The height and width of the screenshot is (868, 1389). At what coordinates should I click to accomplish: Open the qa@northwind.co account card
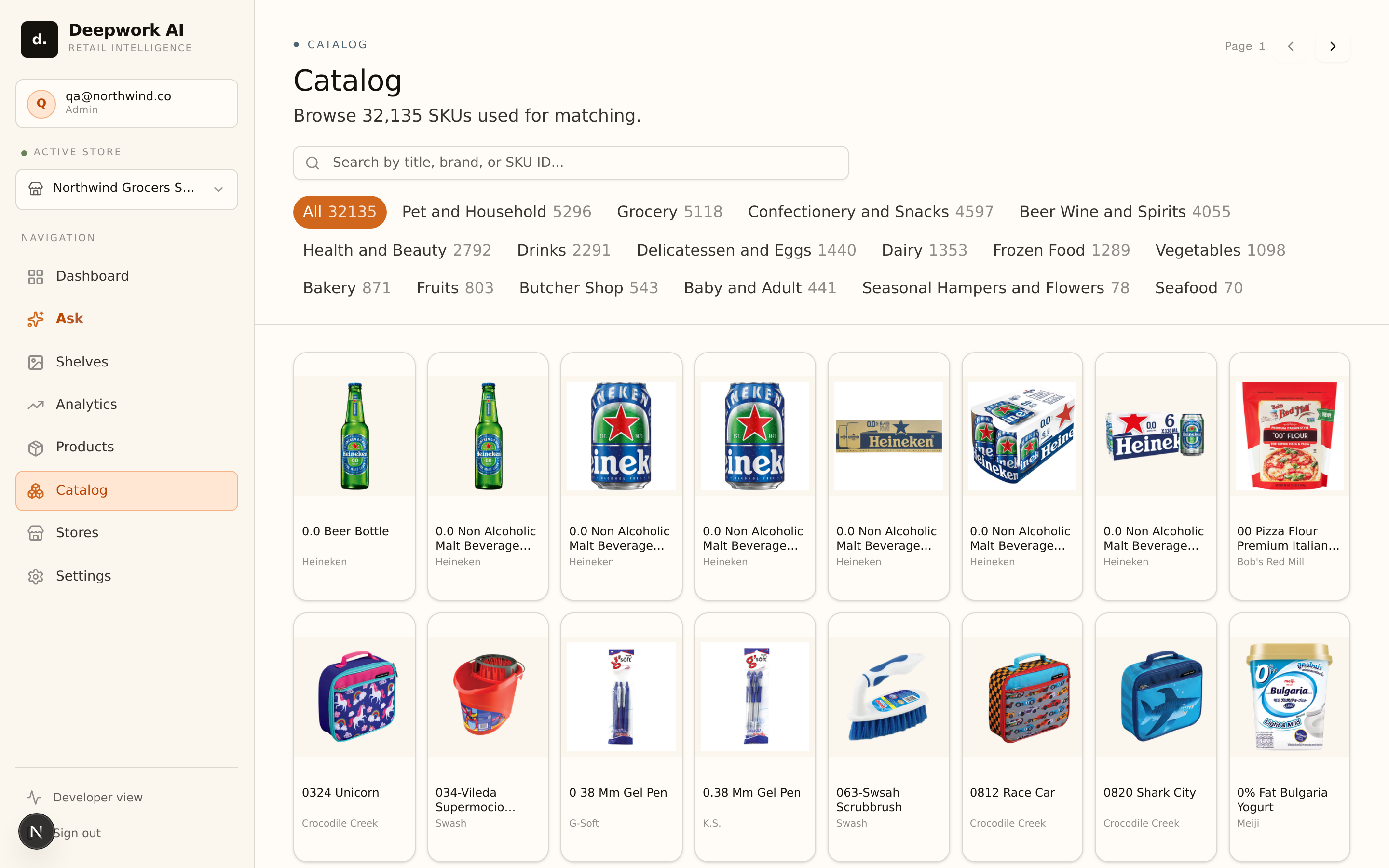pyautogui.click(x=127, y=103)
